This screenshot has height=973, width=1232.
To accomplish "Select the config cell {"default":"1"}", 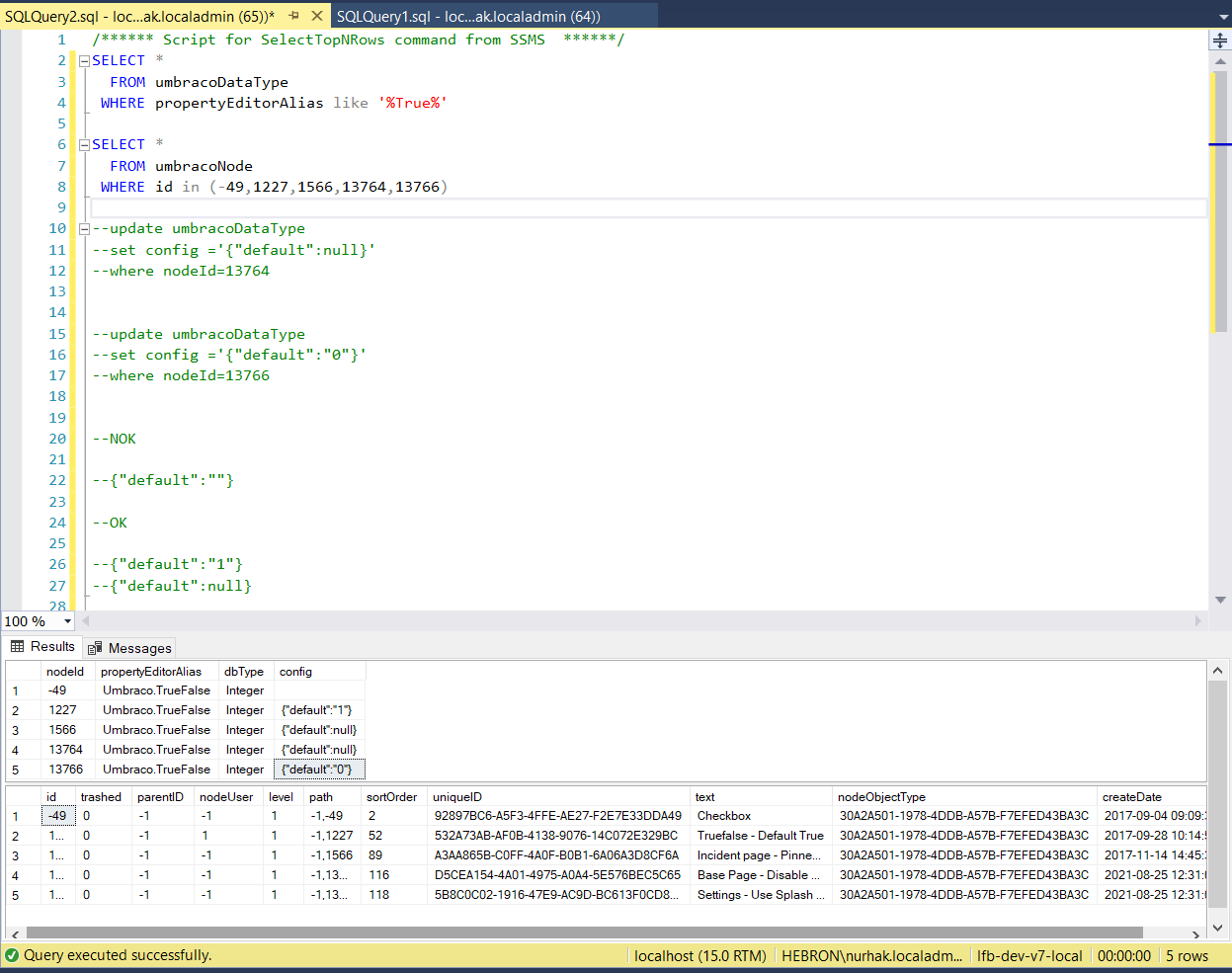I will pos(319,710).
